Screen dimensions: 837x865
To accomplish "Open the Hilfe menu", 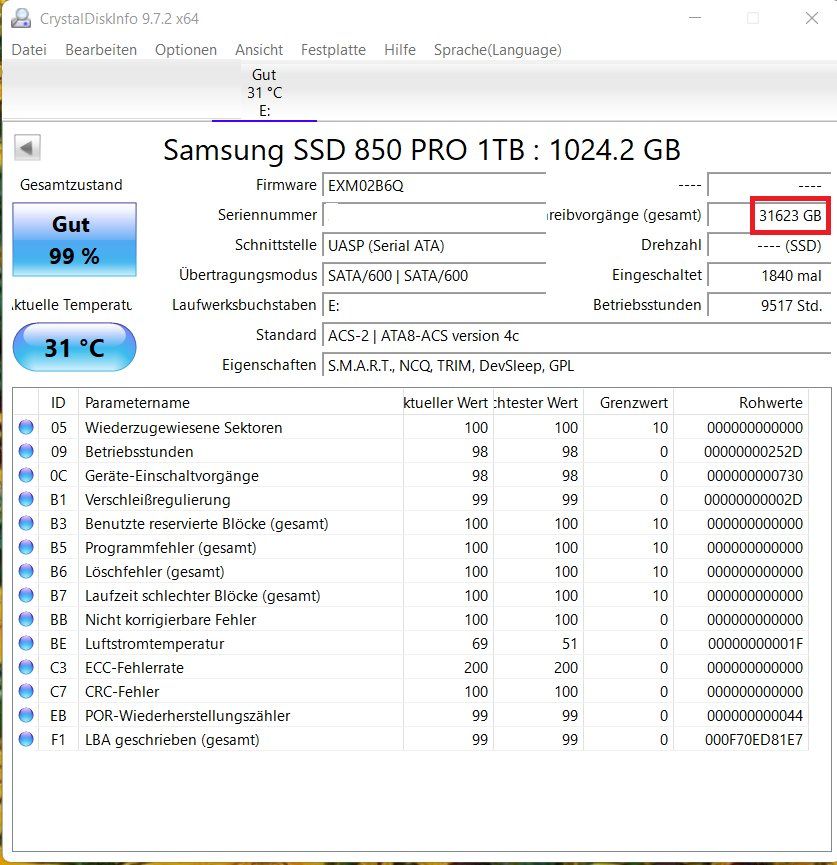I will 400,50.
